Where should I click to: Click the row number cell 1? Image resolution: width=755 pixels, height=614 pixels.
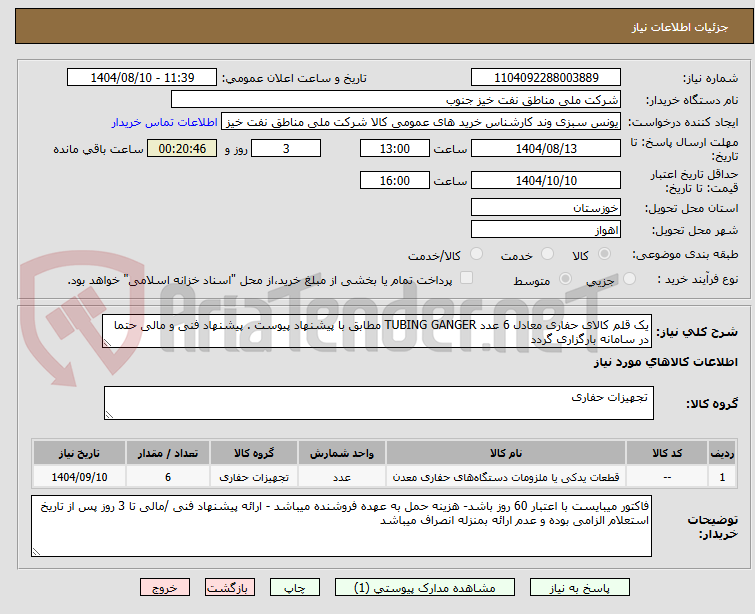point(722,477)
